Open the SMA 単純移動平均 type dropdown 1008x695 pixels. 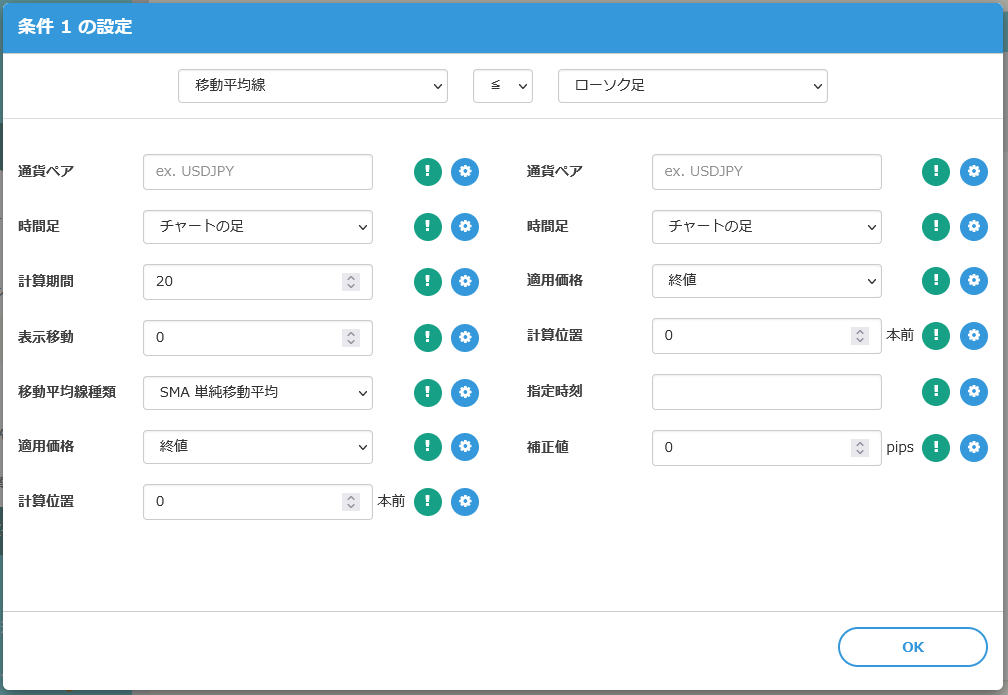(x=258, y=392)
